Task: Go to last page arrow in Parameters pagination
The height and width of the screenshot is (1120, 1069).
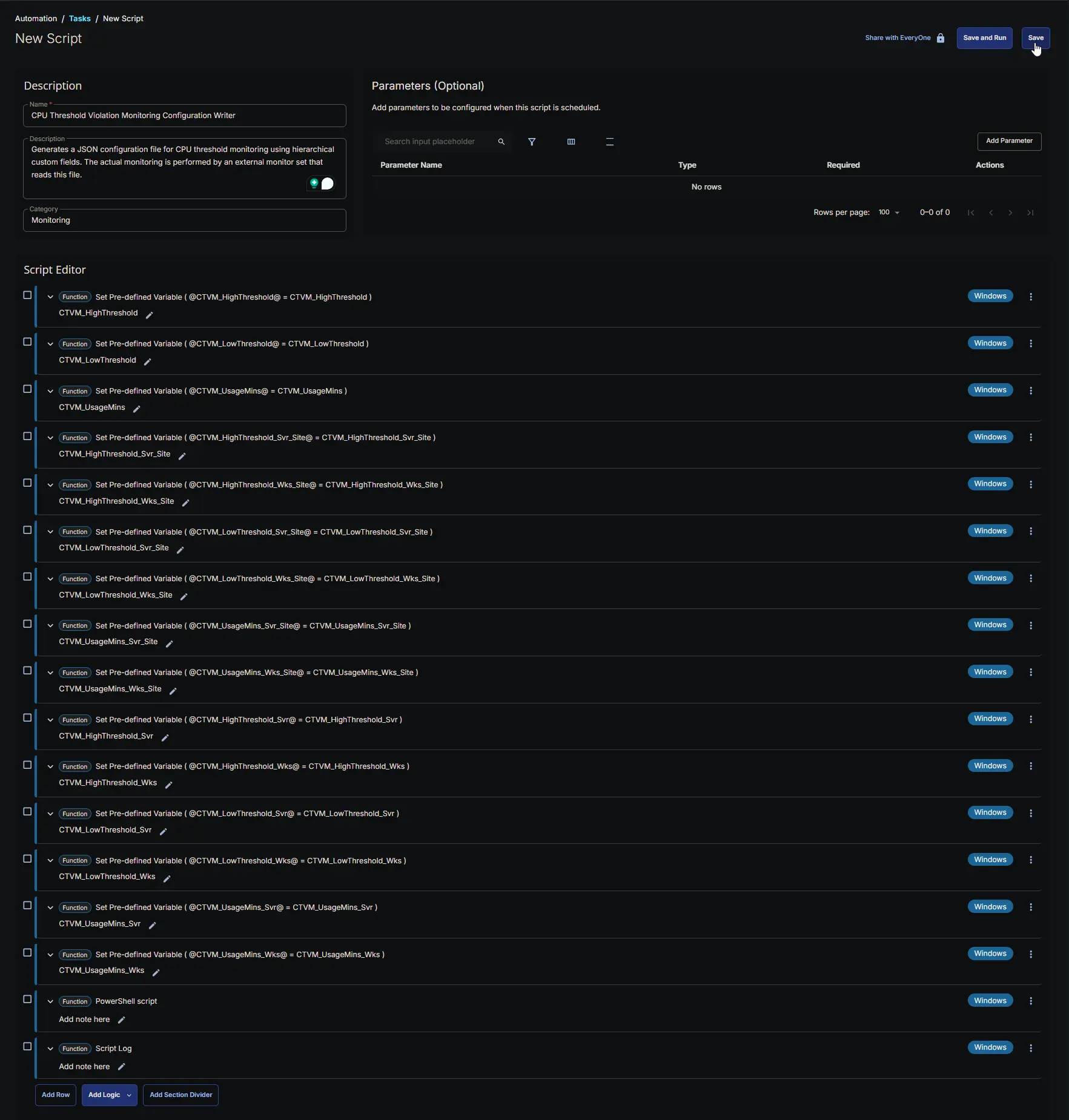Action: coord(1030,212)
